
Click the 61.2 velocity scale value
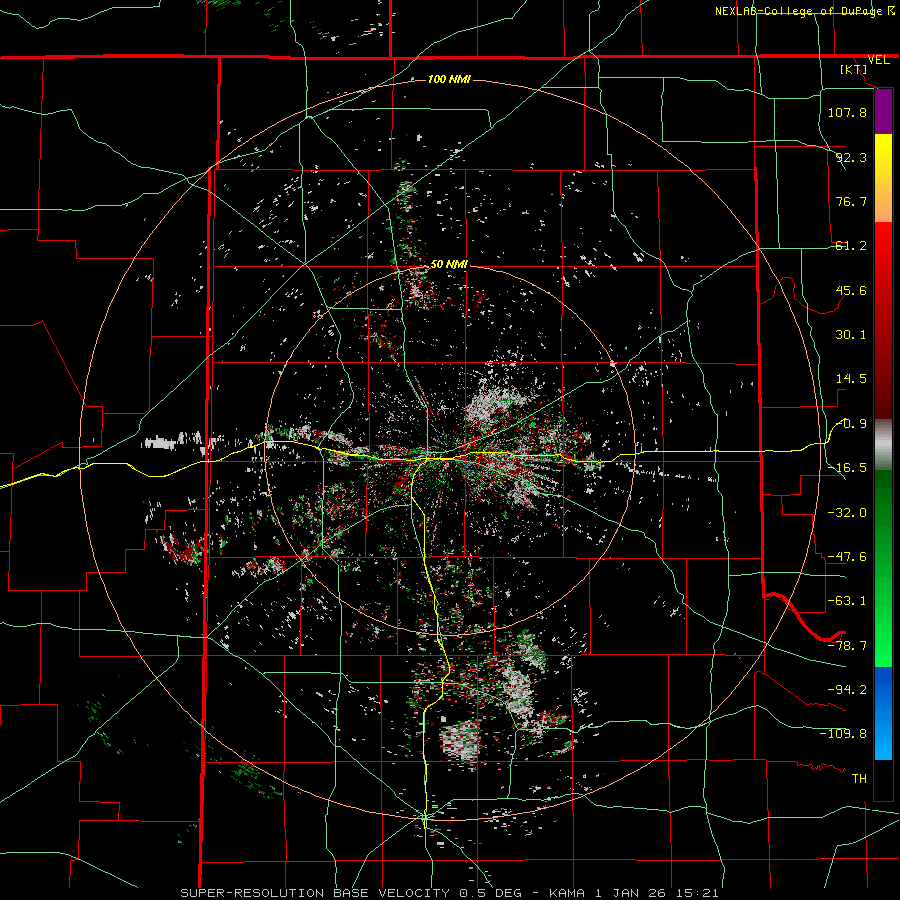click(851, 246)
